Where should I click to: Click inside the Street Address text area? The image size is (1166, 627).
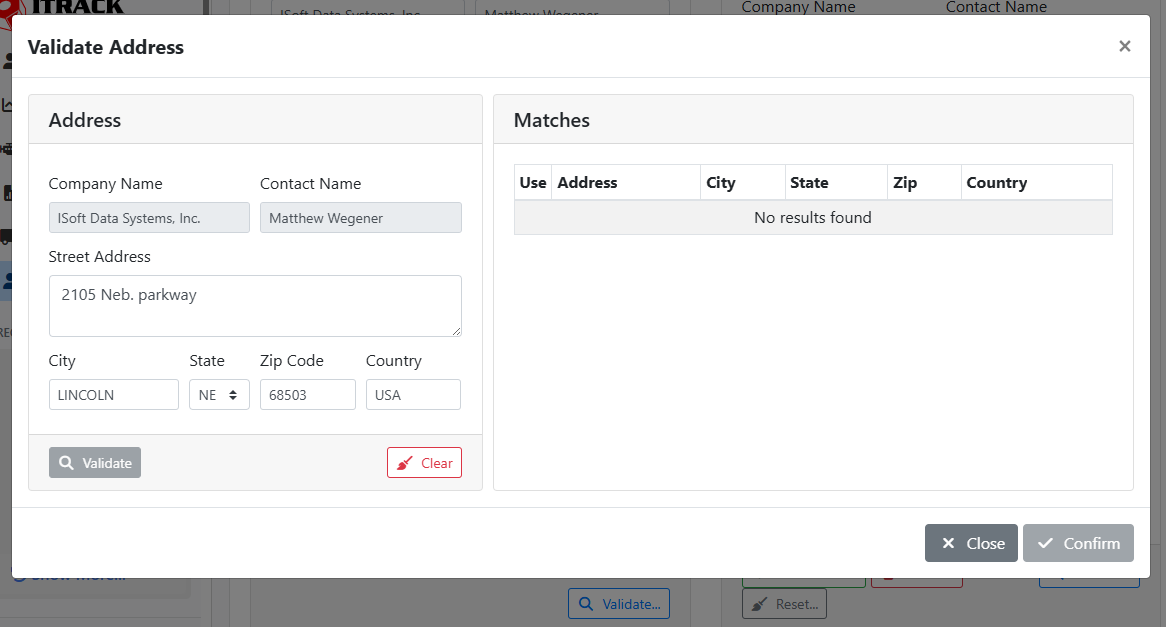pos(255,305)
